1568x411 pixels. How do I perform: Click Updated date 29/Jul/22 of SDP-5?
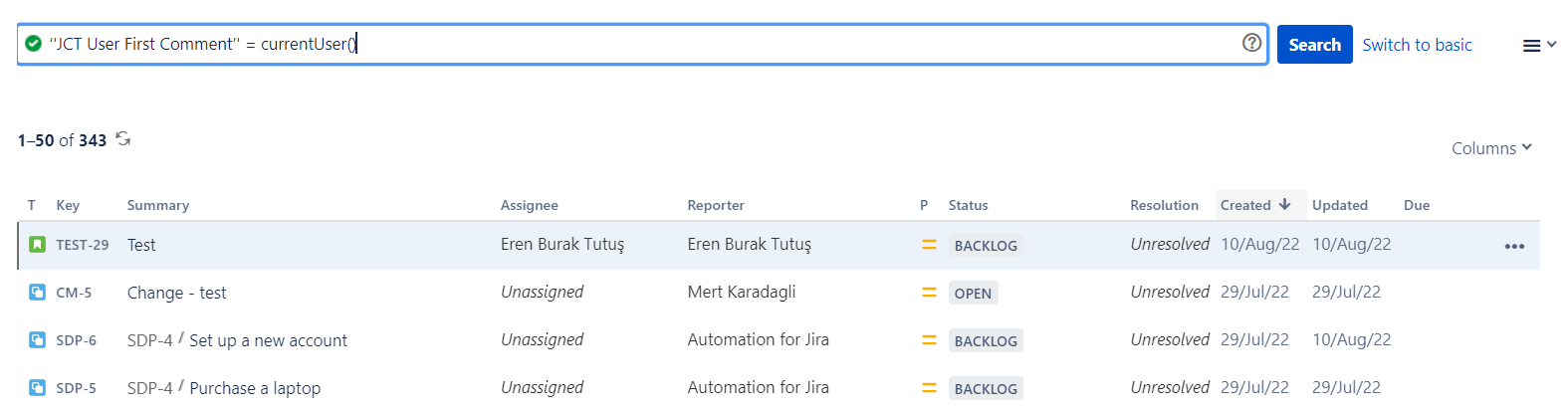pos(1346,388)
